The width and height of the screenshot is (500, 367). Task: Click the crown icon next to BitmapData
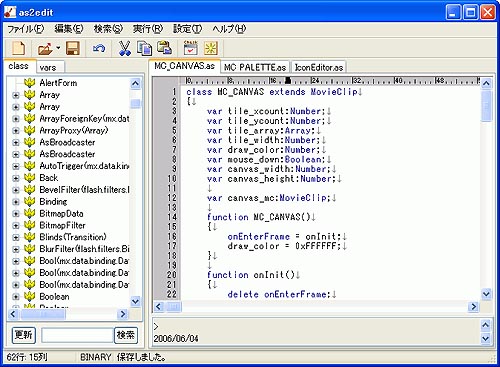click(30, 214)
